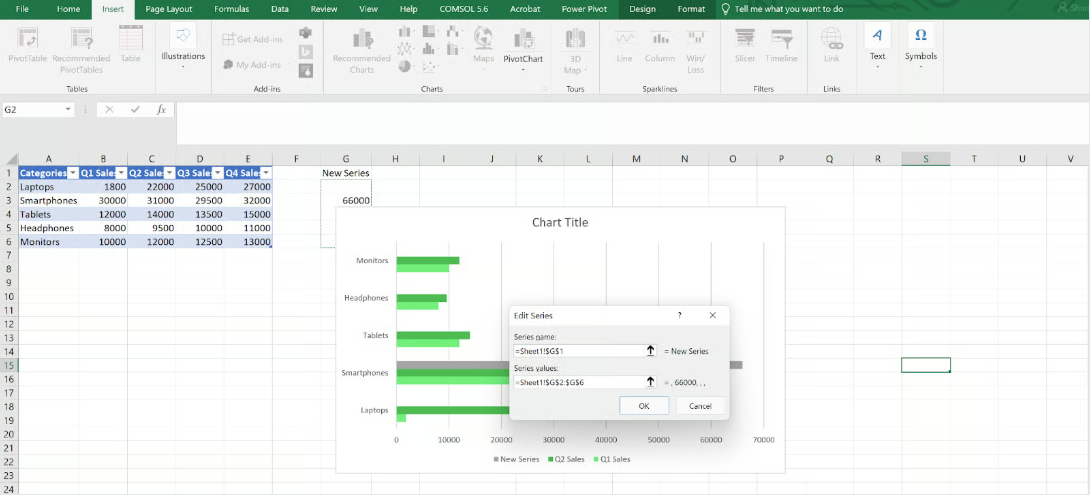Go to the chart Design tab

(x=642, y=8)
